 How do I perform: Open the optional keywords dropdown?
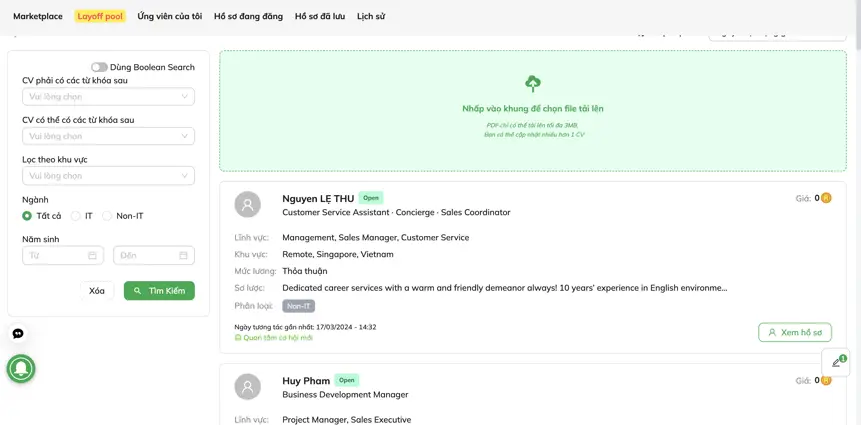[x=108, y=136]
